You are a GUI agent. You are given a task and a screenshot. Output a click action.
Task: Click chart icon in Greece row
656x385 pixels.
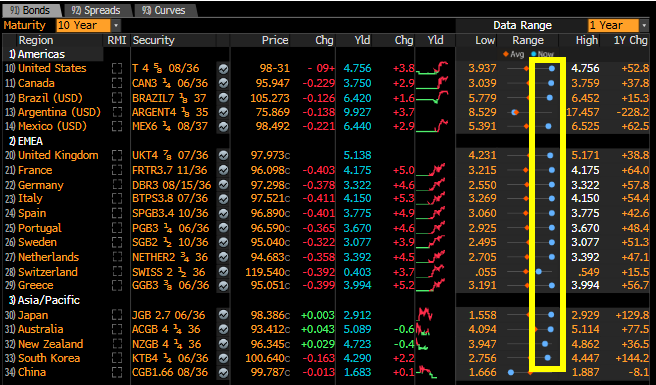223,285
